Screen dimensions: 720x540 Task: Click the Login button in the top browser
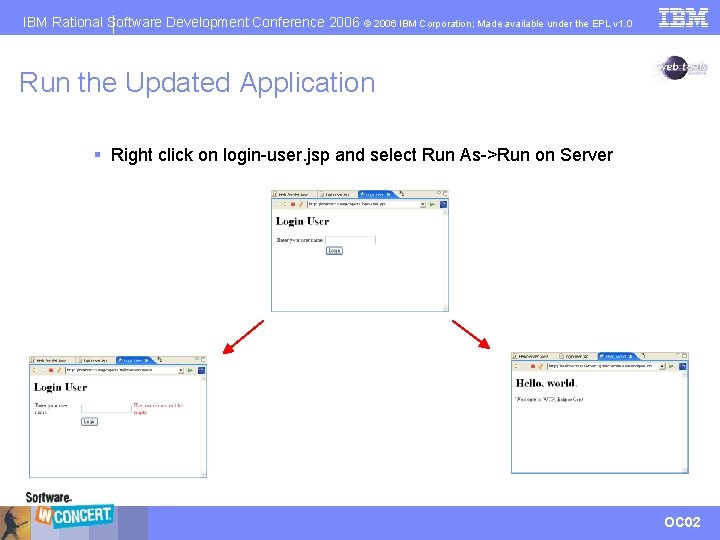(x=334, y=251)
